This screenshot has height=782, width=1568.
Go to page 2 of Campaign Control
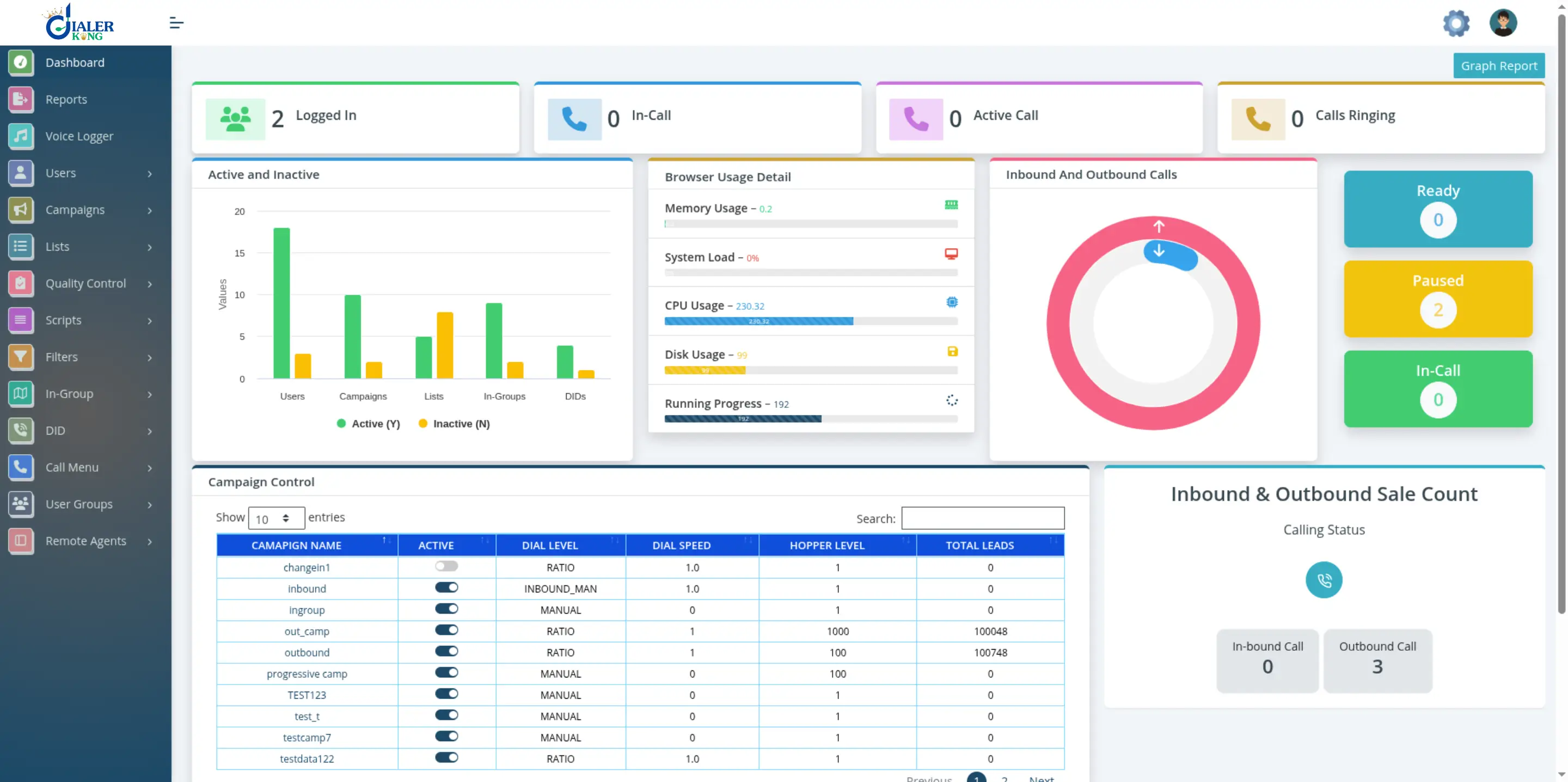[x=1004, y=778]
